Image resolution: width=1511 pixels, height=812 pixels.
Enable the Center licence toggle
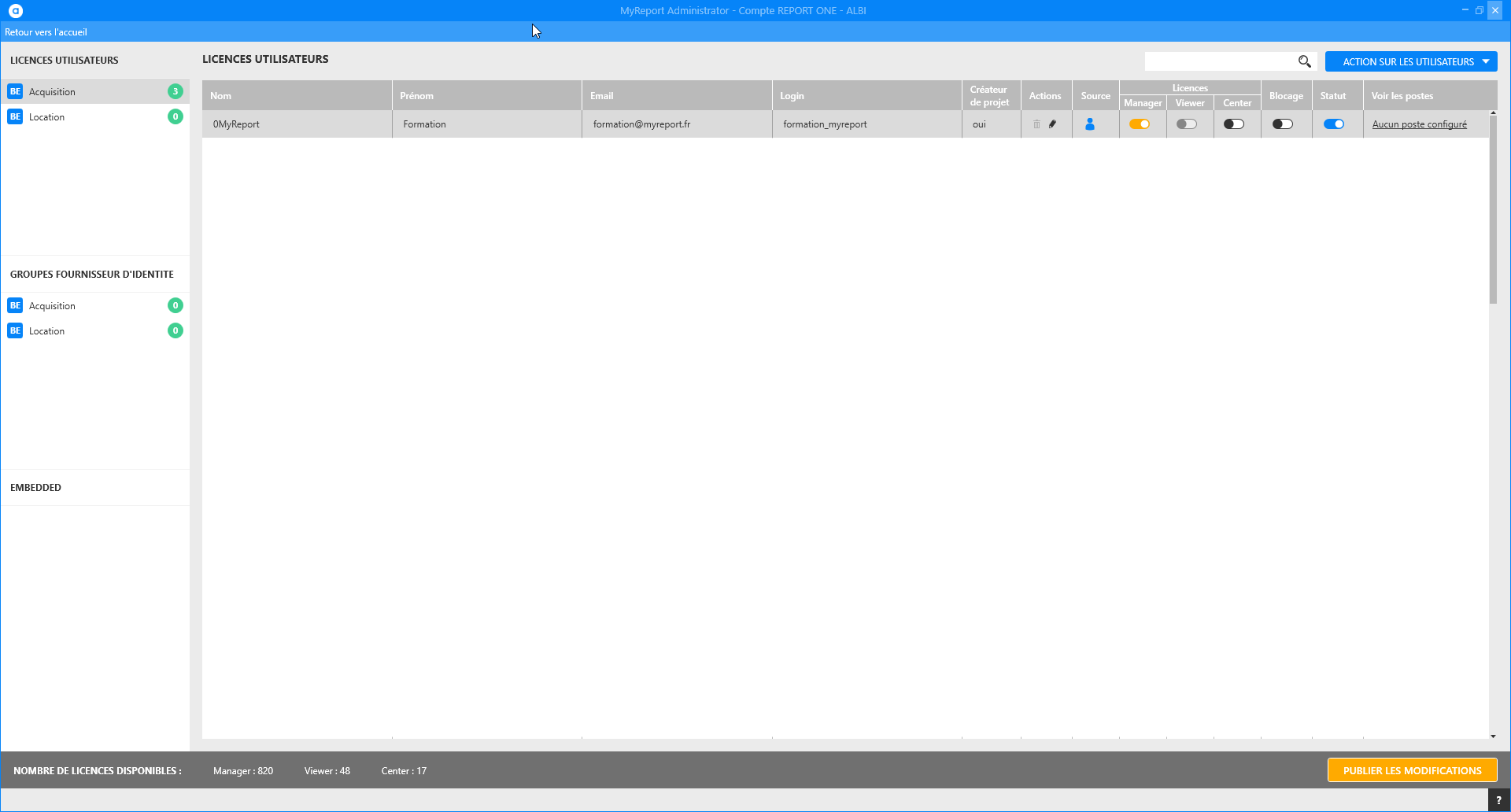click(x=1233, y=124)
